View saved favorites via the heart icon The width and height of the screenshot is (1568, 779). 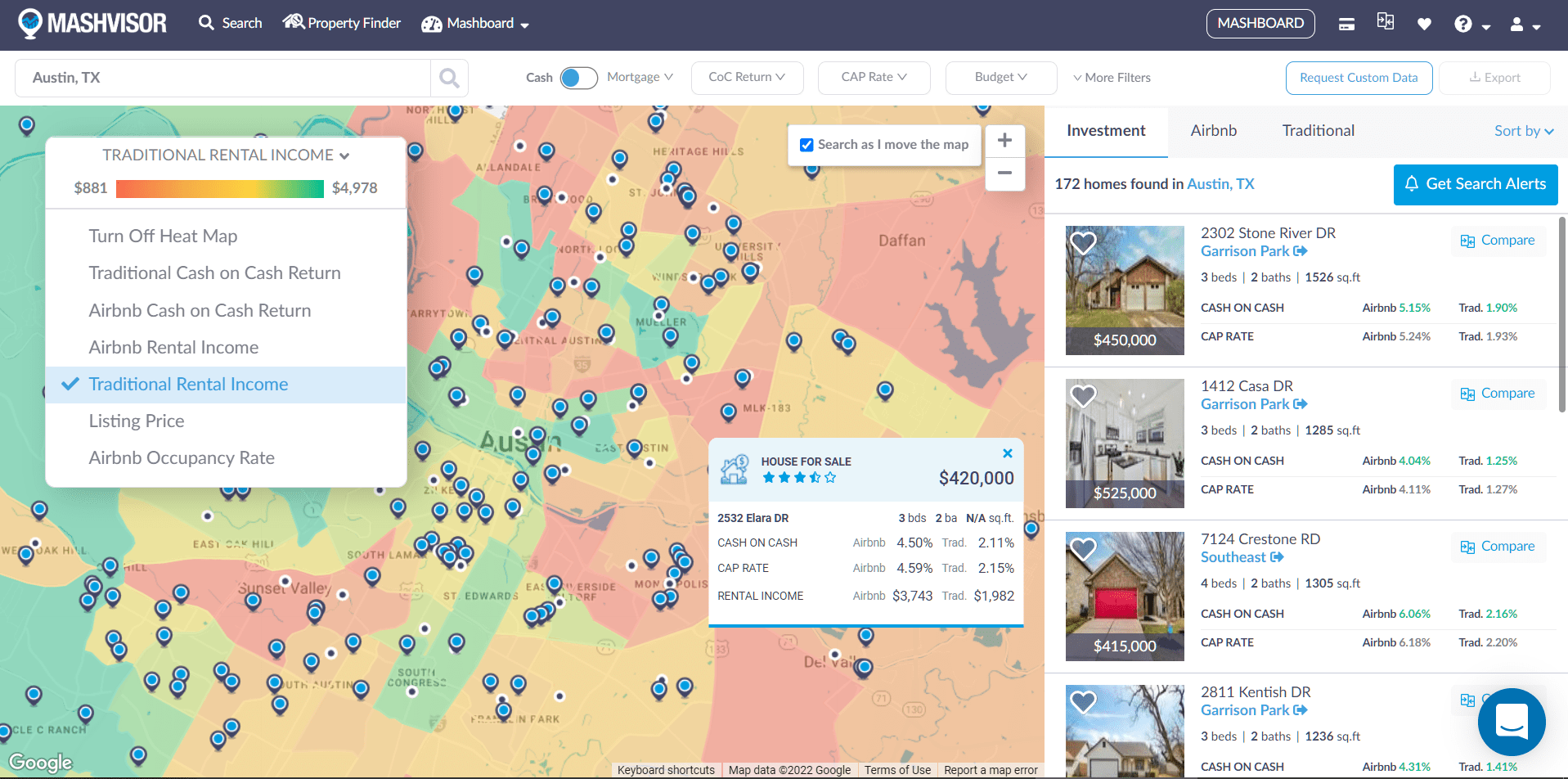pos(1424,24)
